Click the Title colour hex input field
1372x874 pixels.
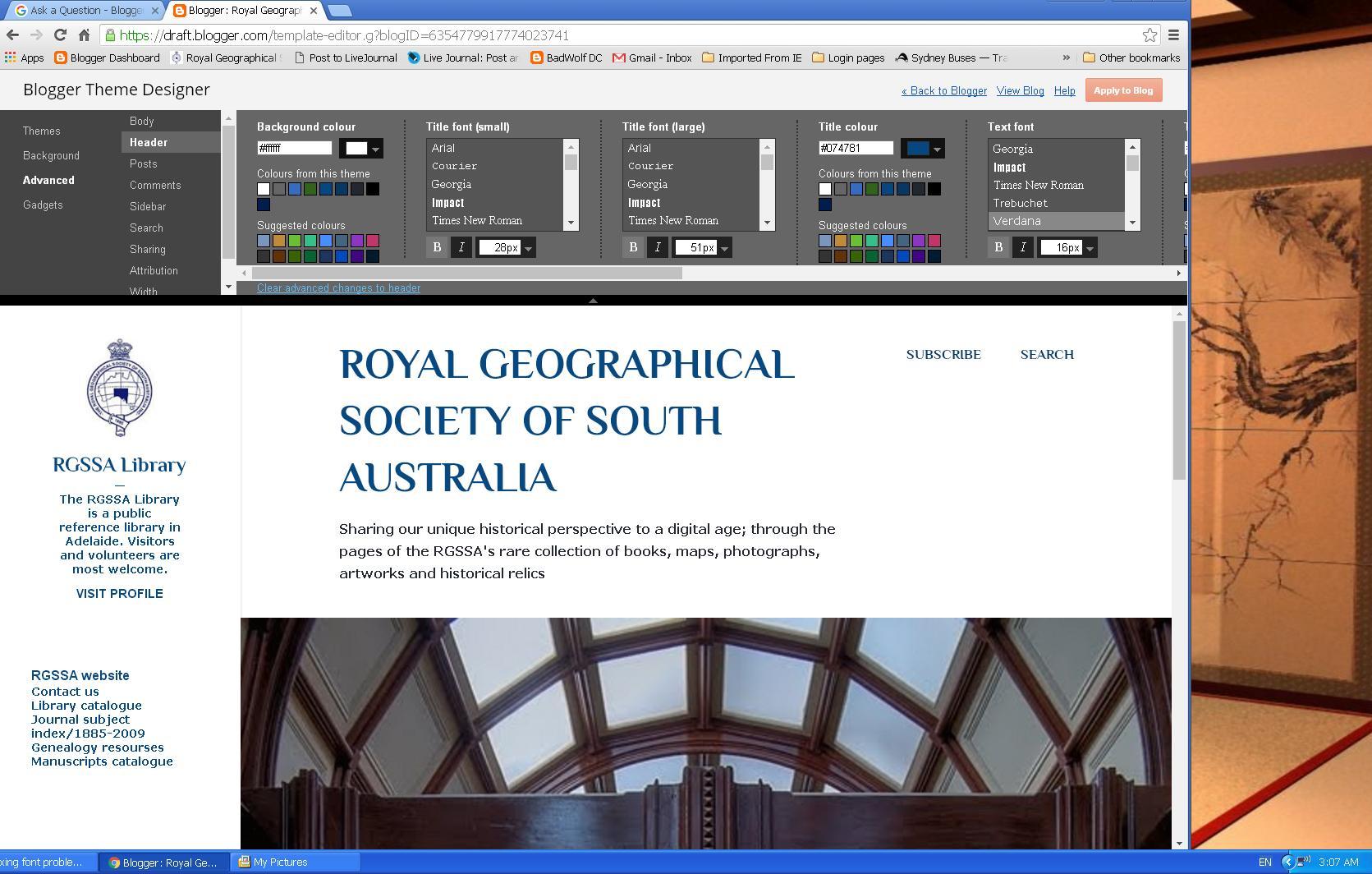856,149
